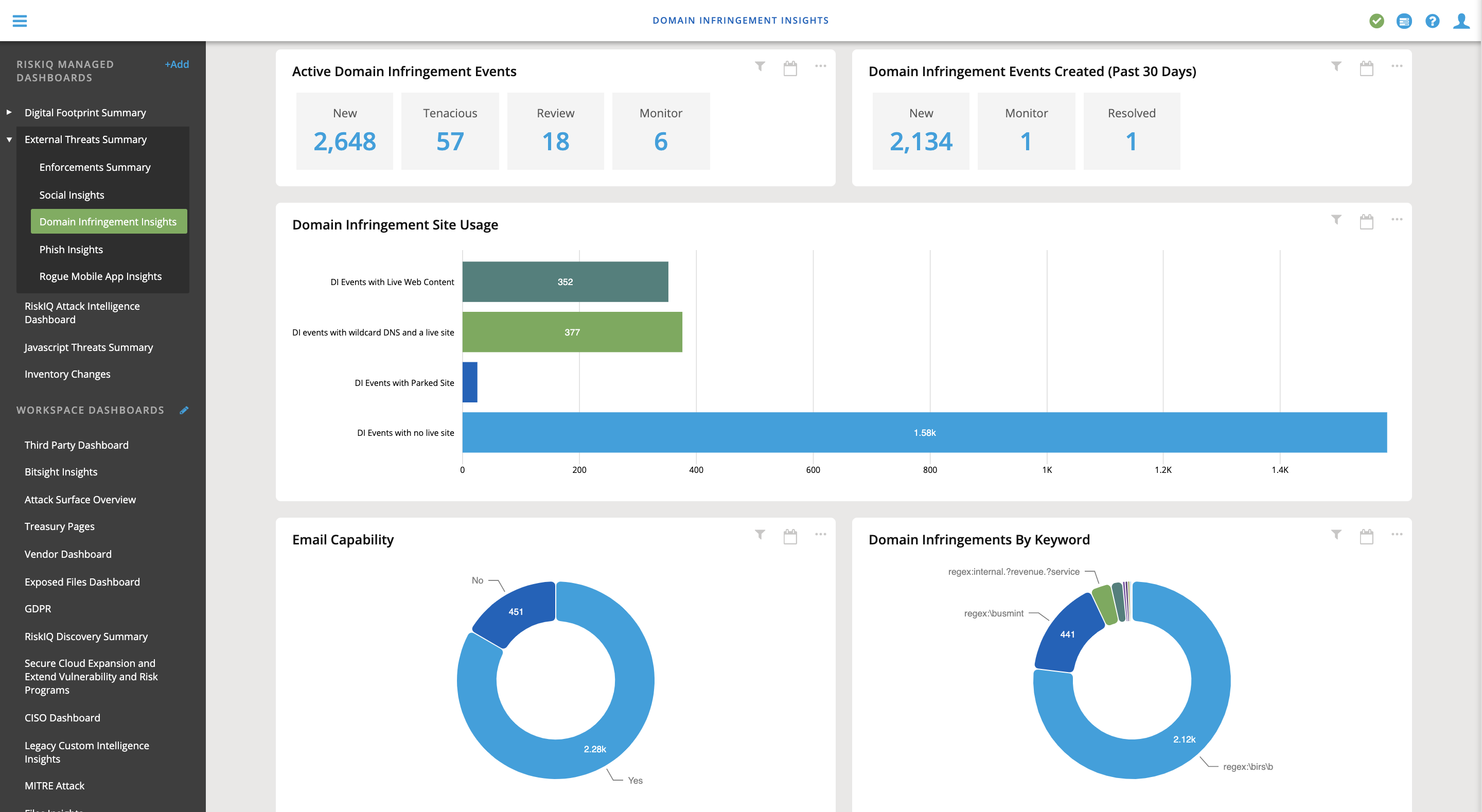Open the New 2,648 events tile
This screenshot has width=1482, height=812.
(345, 131)
